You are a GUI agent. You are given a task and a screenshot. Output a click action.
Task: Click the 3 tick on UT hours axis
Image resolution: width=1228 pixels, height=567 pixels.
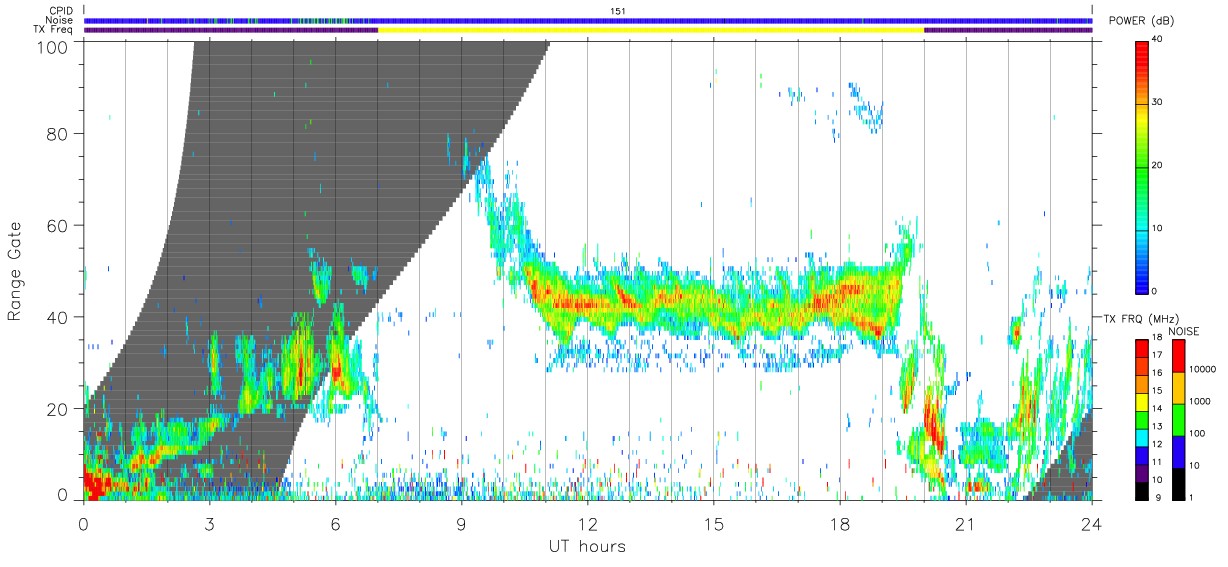pos(210,523)
